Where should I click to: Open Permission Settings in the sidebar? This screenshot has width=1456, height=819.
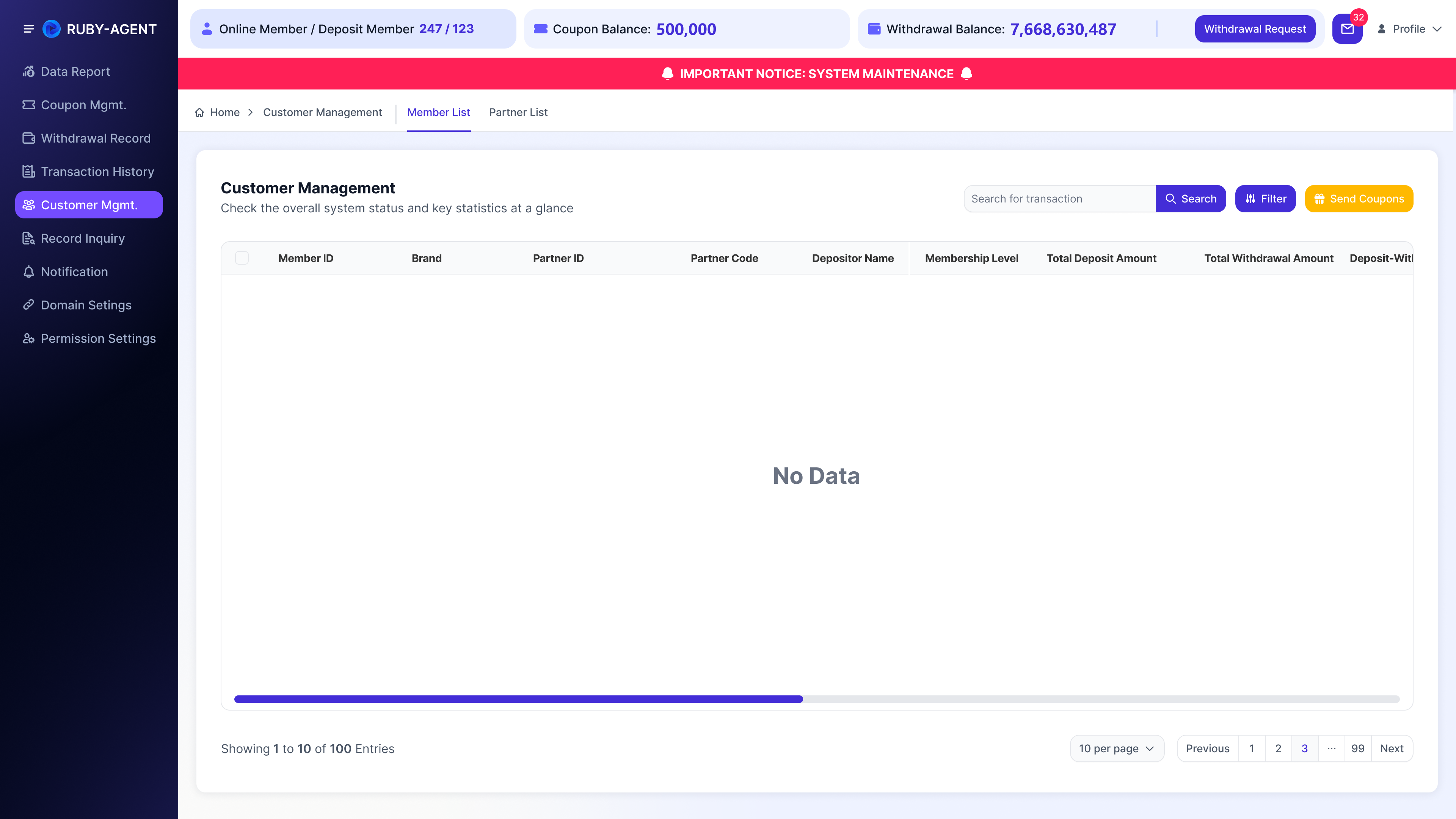89,339
